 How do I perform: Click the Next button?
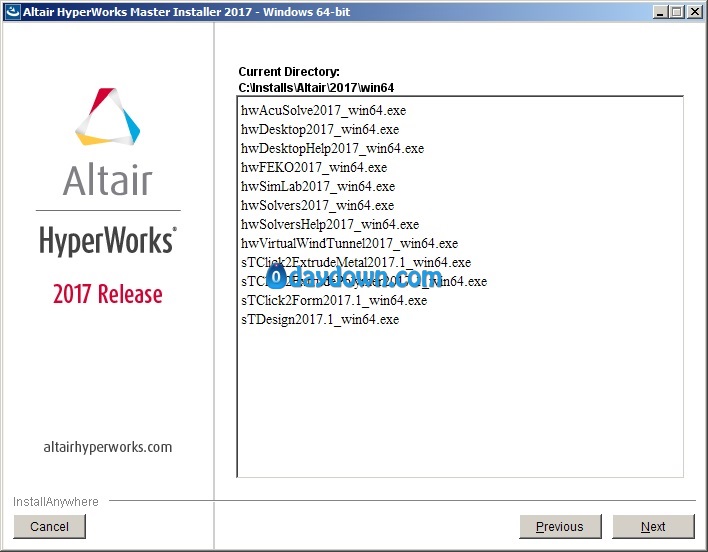[653, 526]
